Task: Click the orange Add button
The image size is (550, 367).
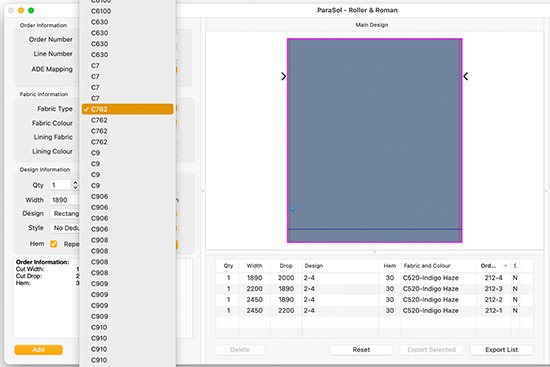Action: click(39, 349)
